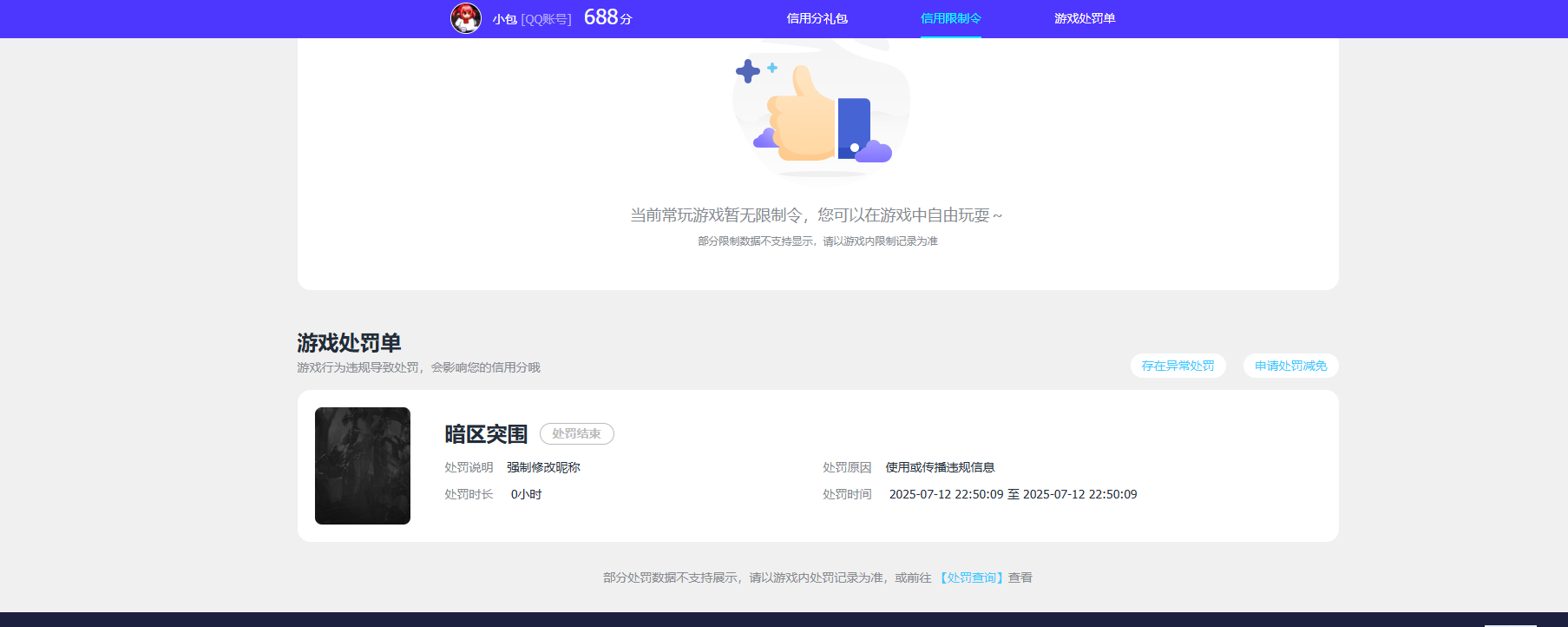1568x627 pixels.
Task: Click the 688分 credit score
Action: click(x=607, y=17)
